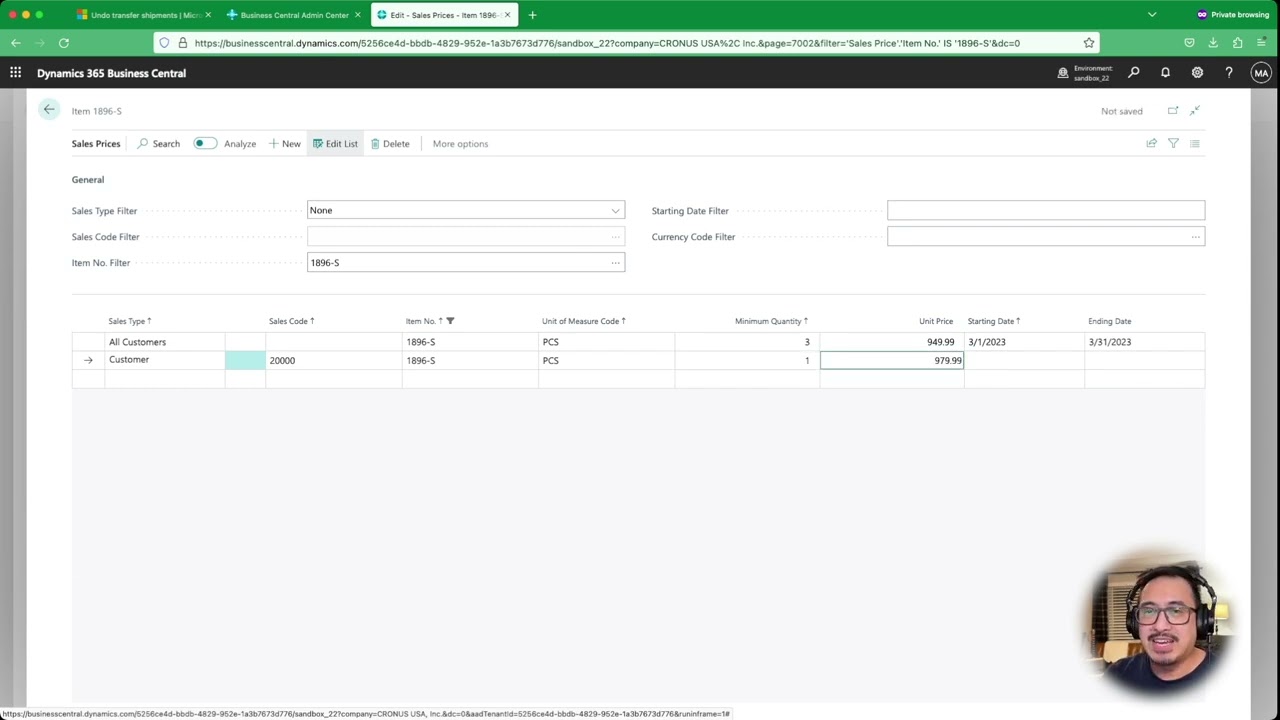1280x720 pixels.
Task: Click the browser address bar URL
Action: pos(607,43)
